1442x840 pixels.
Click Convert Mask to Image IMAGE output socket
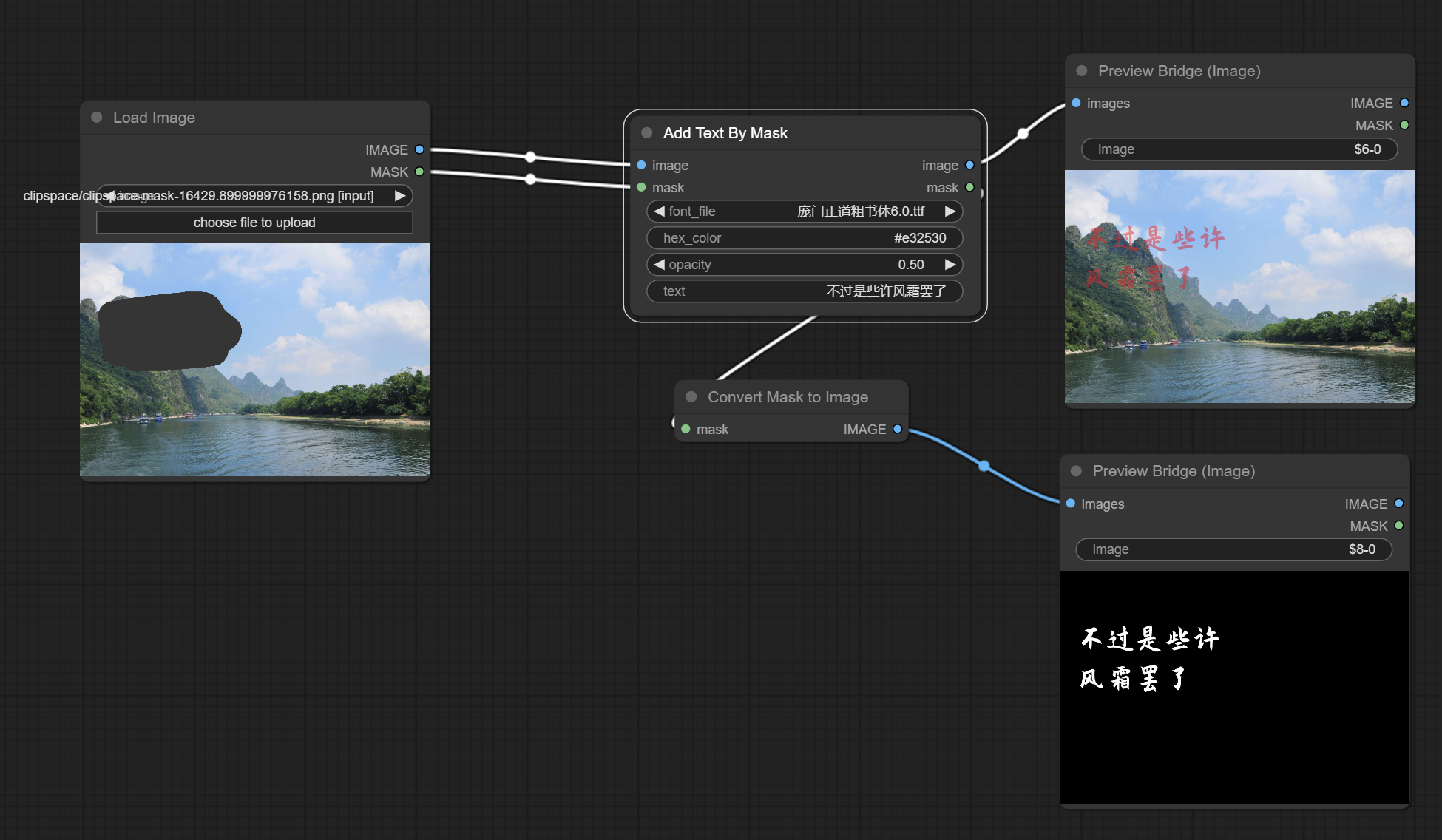coord(898,429)
